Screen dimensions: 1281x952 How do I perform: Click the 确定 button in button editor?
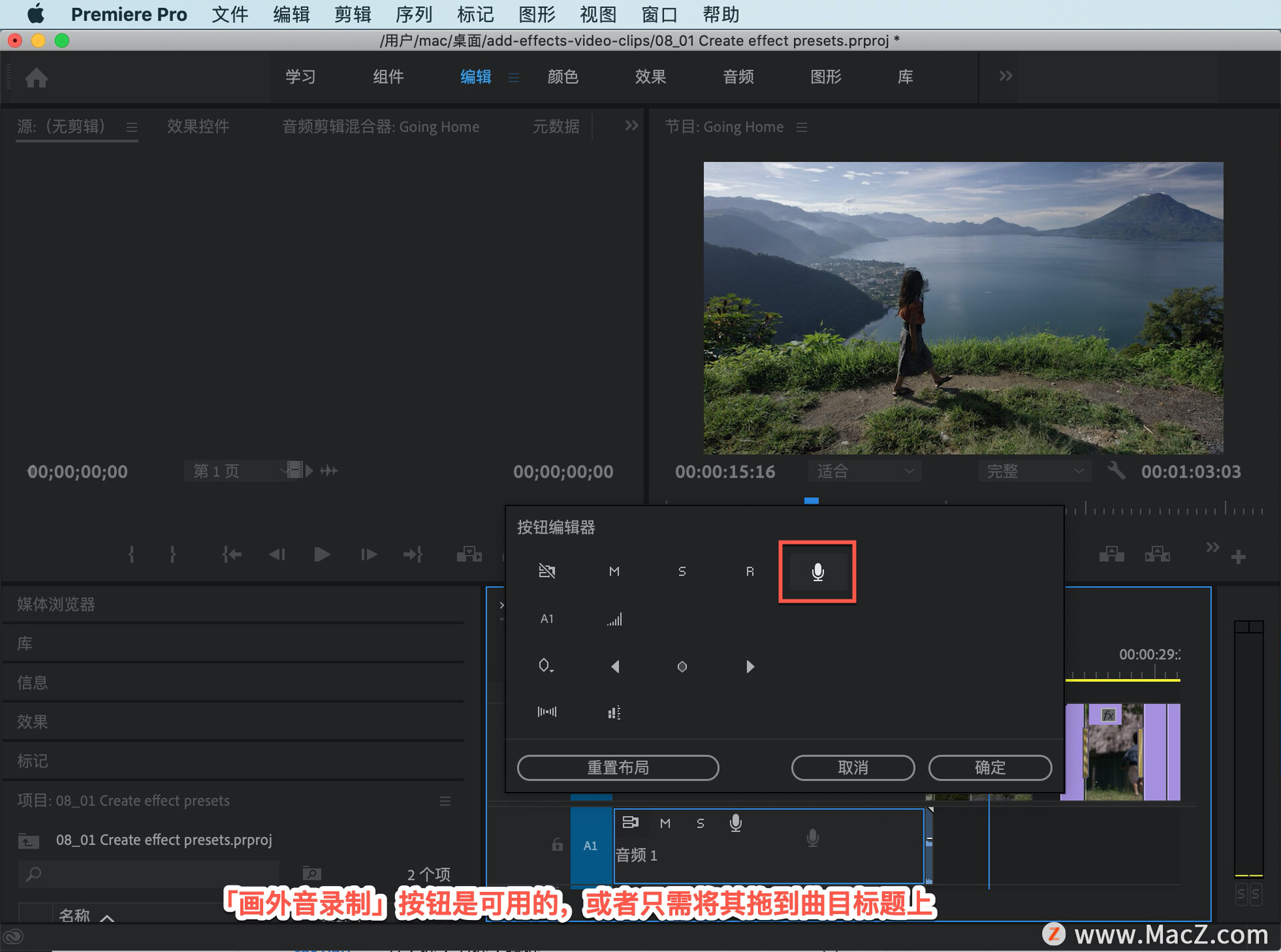pyautogui.click(x=989, y=767)
